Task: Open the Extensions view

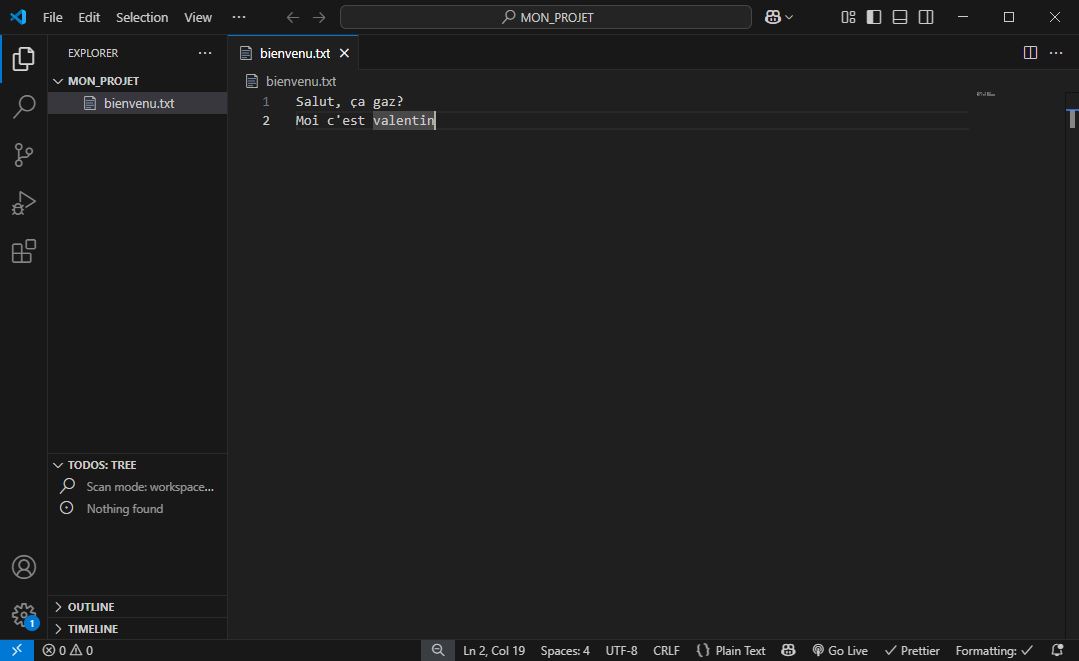Action: pyautogui.click(x=23, y=251)
